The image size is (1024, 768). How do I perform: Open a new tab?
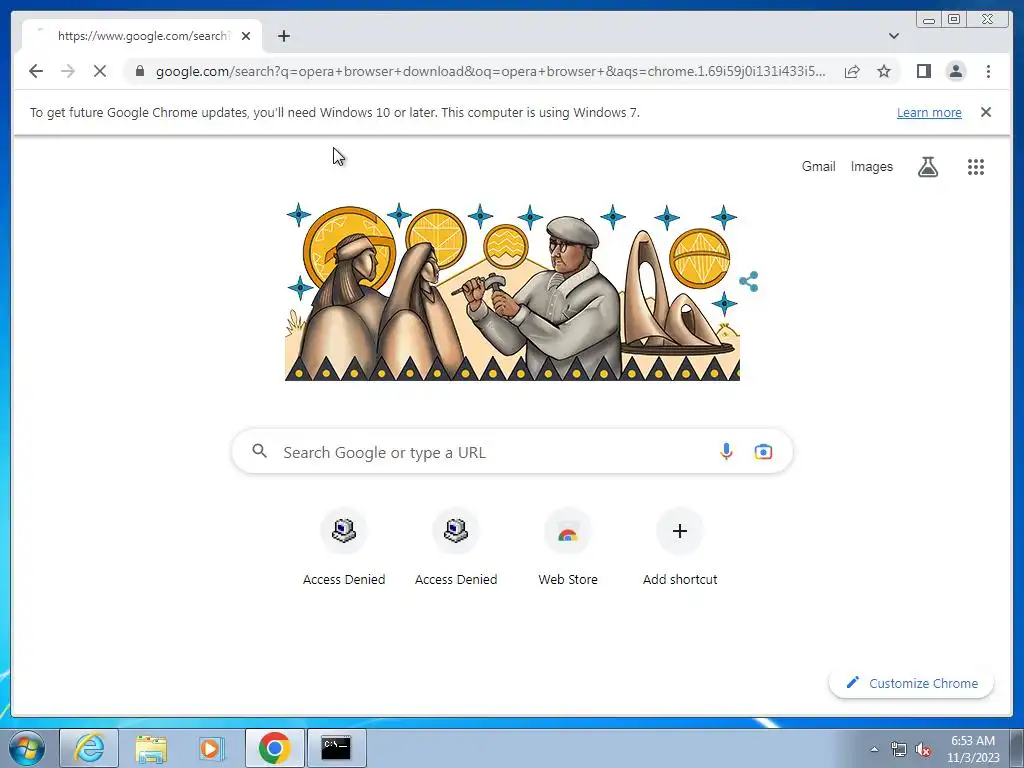(283, 36)
